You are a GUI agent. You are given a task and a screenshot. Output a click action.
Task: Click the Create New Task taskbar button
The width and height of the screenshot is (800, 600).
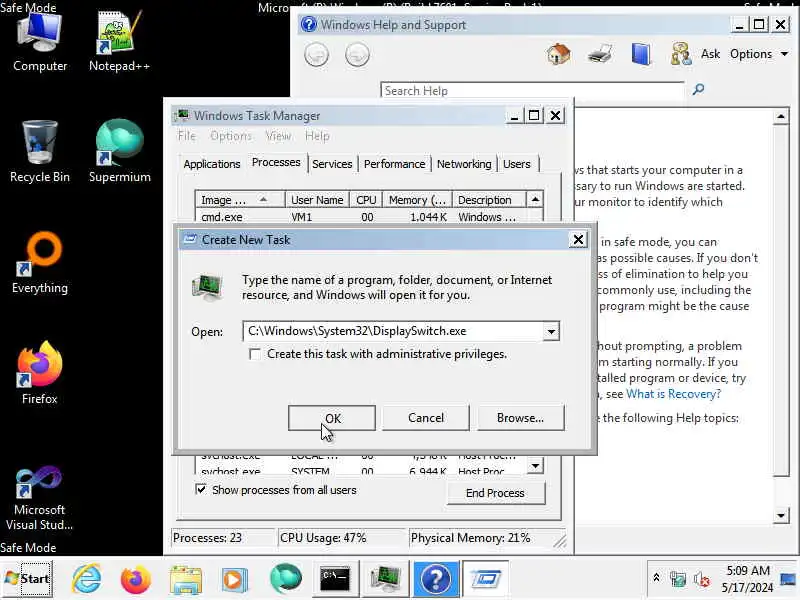(x=486, y=579)
